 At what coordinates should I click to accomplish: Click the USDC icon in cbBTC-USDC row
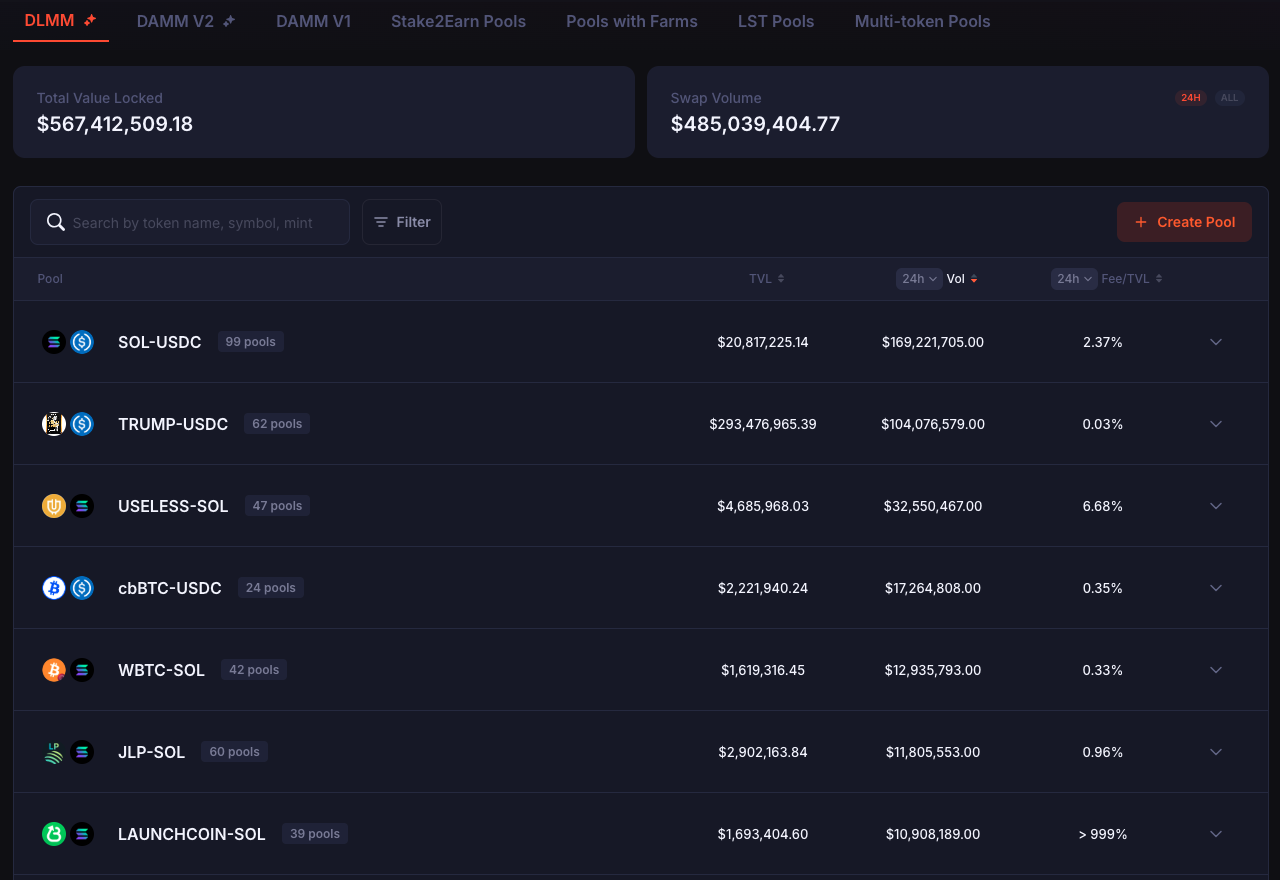pyautogui.click(x=82, y=588)
